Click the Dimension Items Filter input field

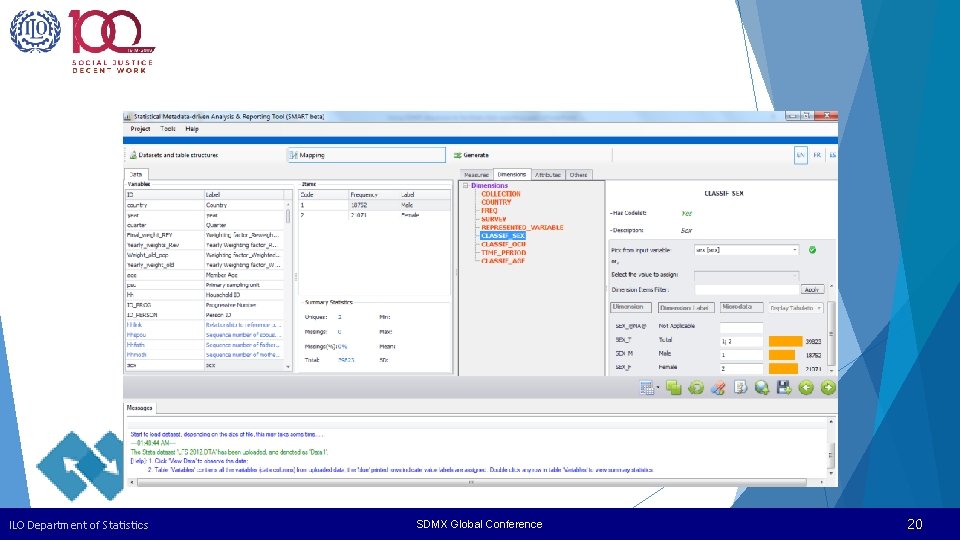(746, 290)
